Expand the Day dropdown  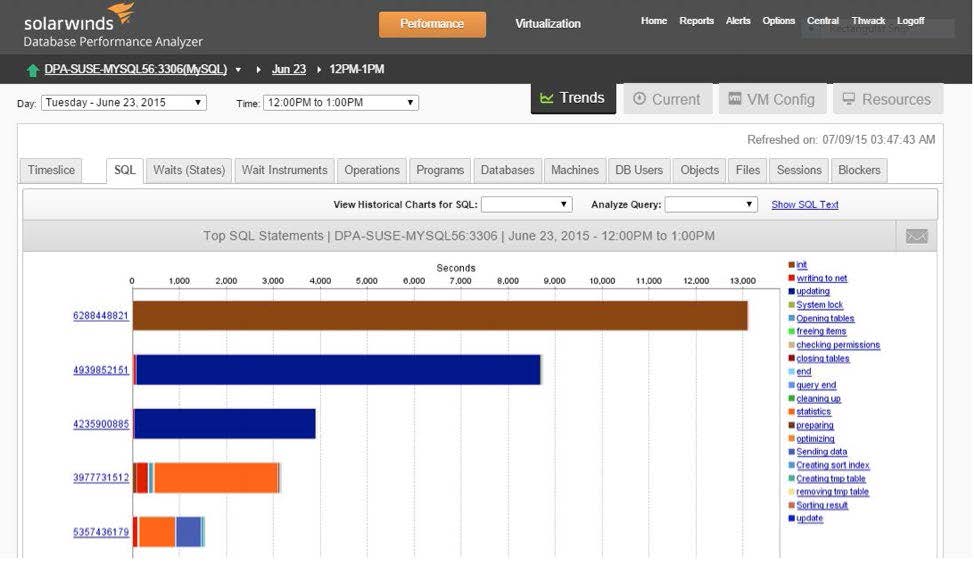coord(124,103)
